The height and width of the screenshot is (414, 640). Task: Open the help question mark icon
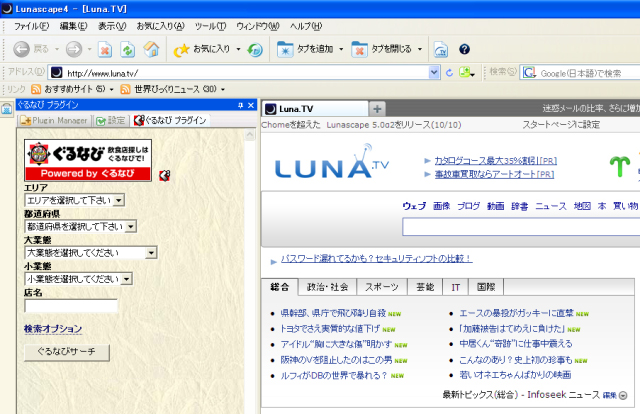click(464, 49)
